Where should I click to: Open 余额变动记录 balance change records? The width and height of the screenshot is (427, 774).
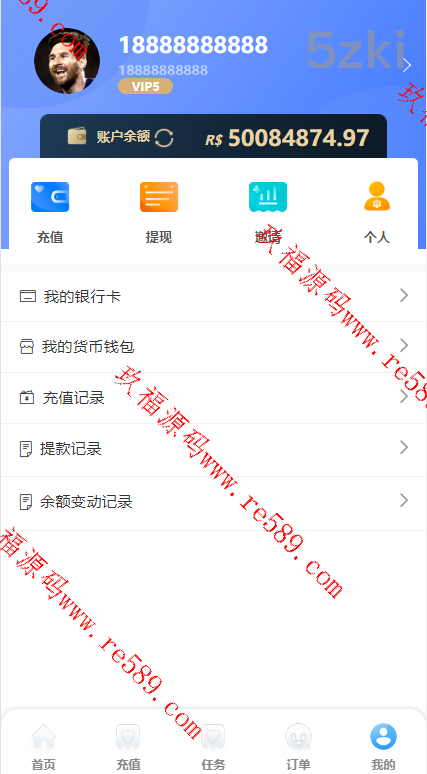point(213,503)
